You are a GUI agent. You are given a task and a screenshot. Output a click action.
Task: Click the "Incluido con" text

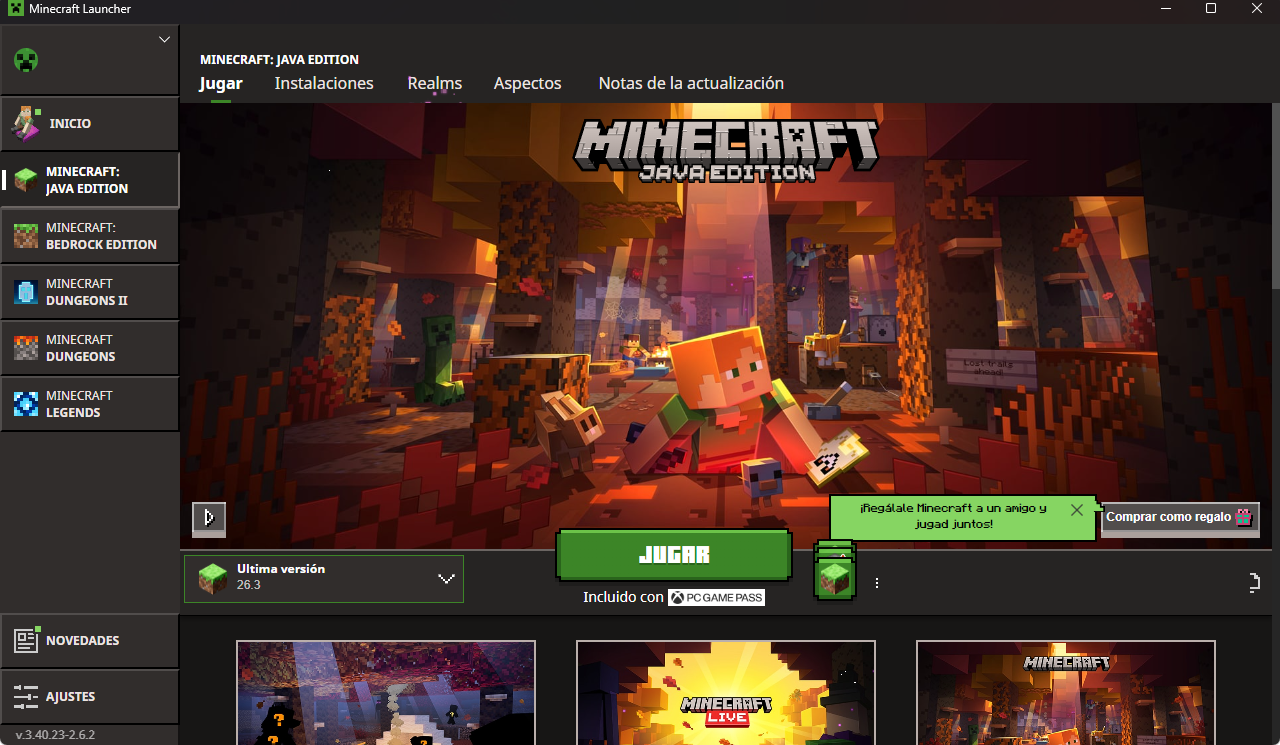tap(623, 597)
